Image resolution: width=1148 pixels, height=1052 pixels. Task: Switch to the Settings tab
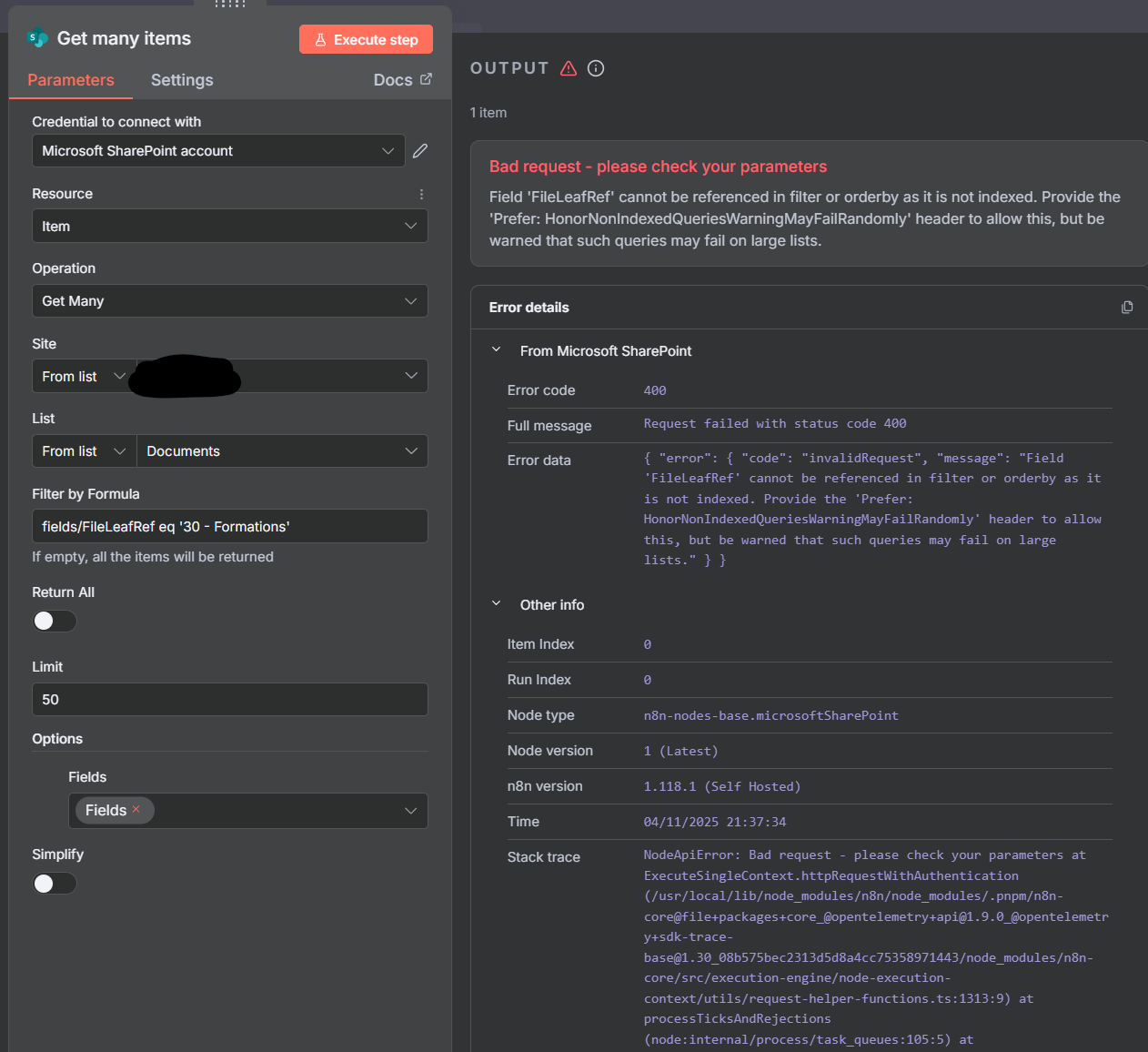[182, 80]
